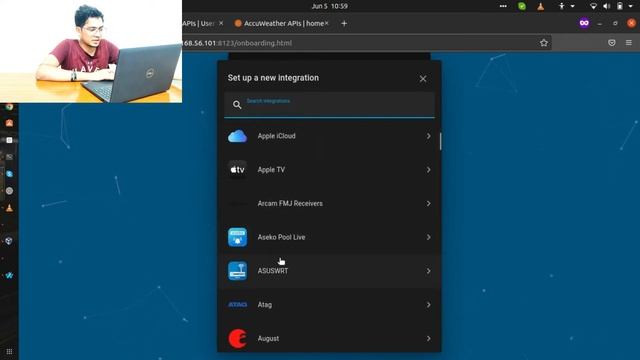Select the Arcam FMJ Receivers label
Screen dimensions: 640x360
290,203
